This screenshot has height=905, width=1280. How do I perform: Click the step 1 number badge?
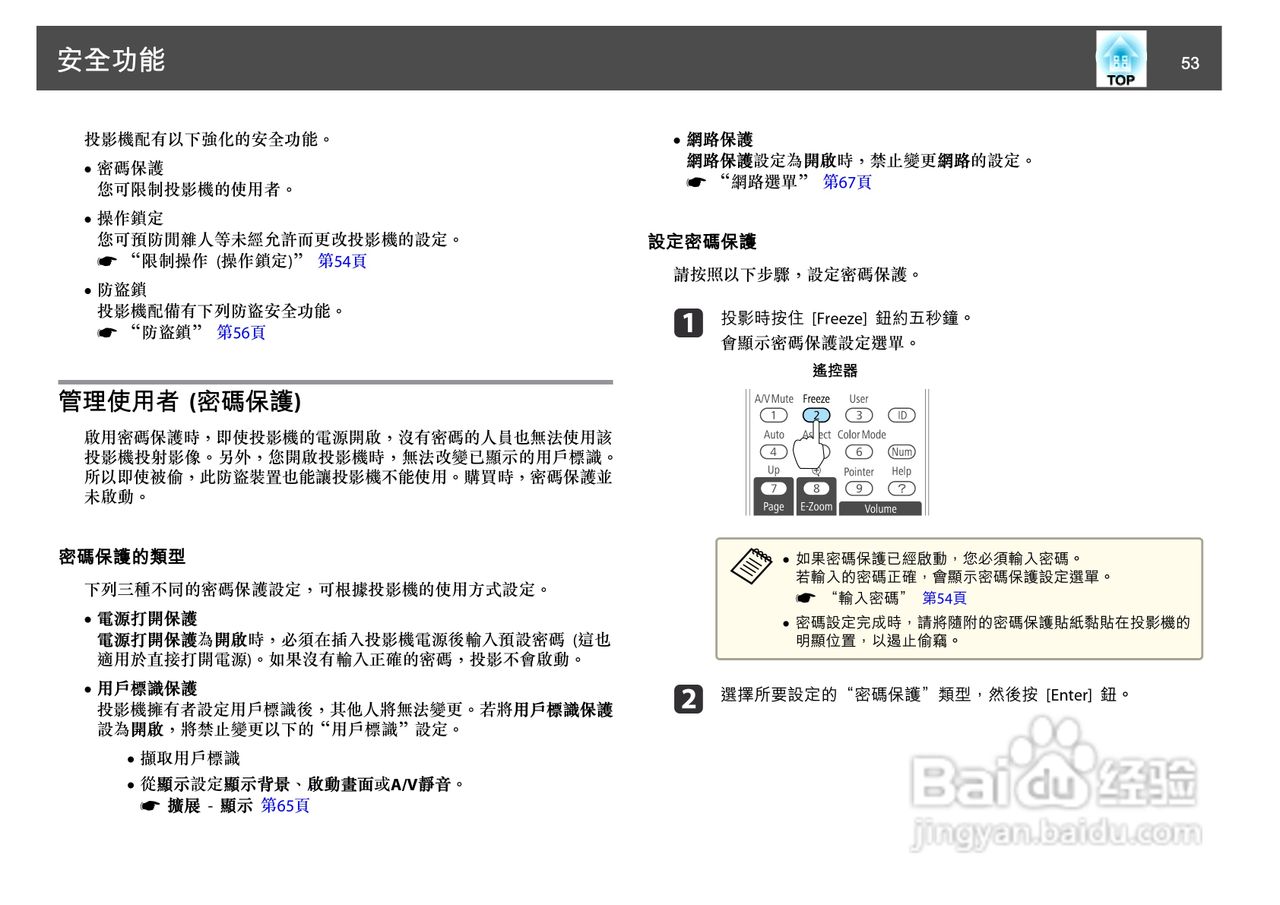pos(688,323)
